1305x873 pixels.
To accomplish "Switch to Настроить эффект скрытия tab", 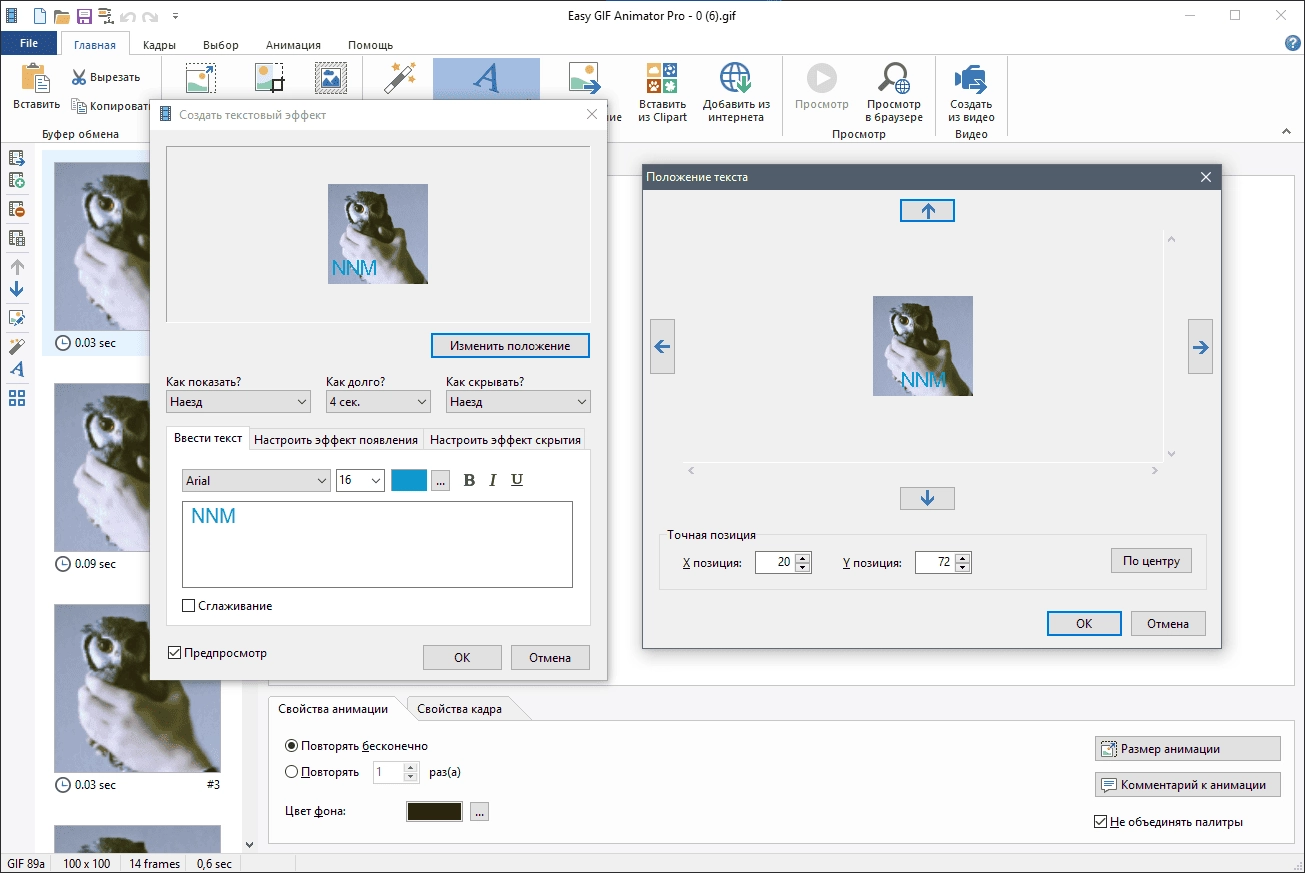I will (504, 439).
